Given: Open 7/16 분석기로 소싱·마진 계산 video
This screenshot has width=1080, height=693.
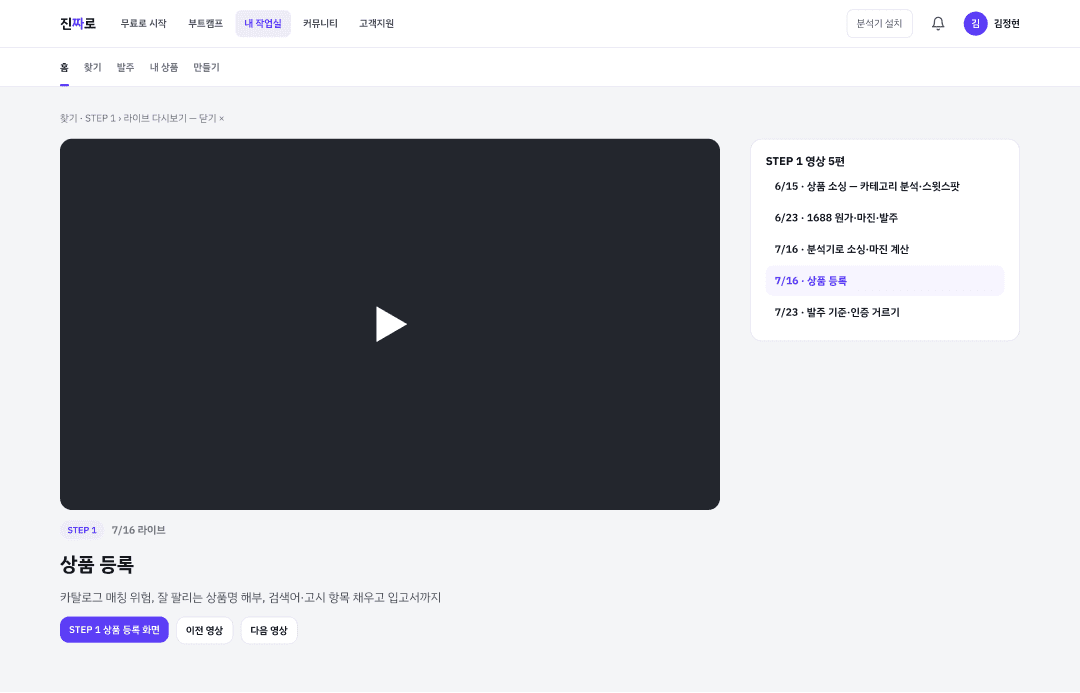Looking at the screenshot, I should tap(884, 249).
